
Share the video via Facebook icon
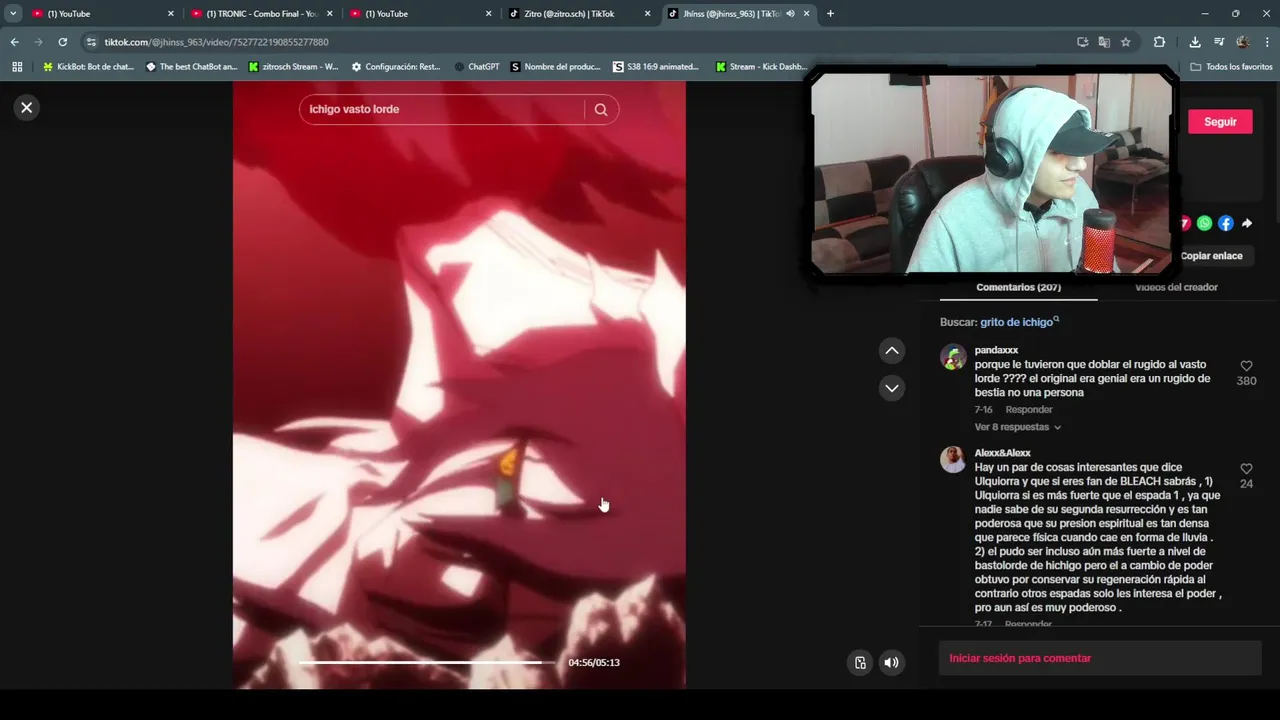pyautogui.click(x=1225, y=224)
